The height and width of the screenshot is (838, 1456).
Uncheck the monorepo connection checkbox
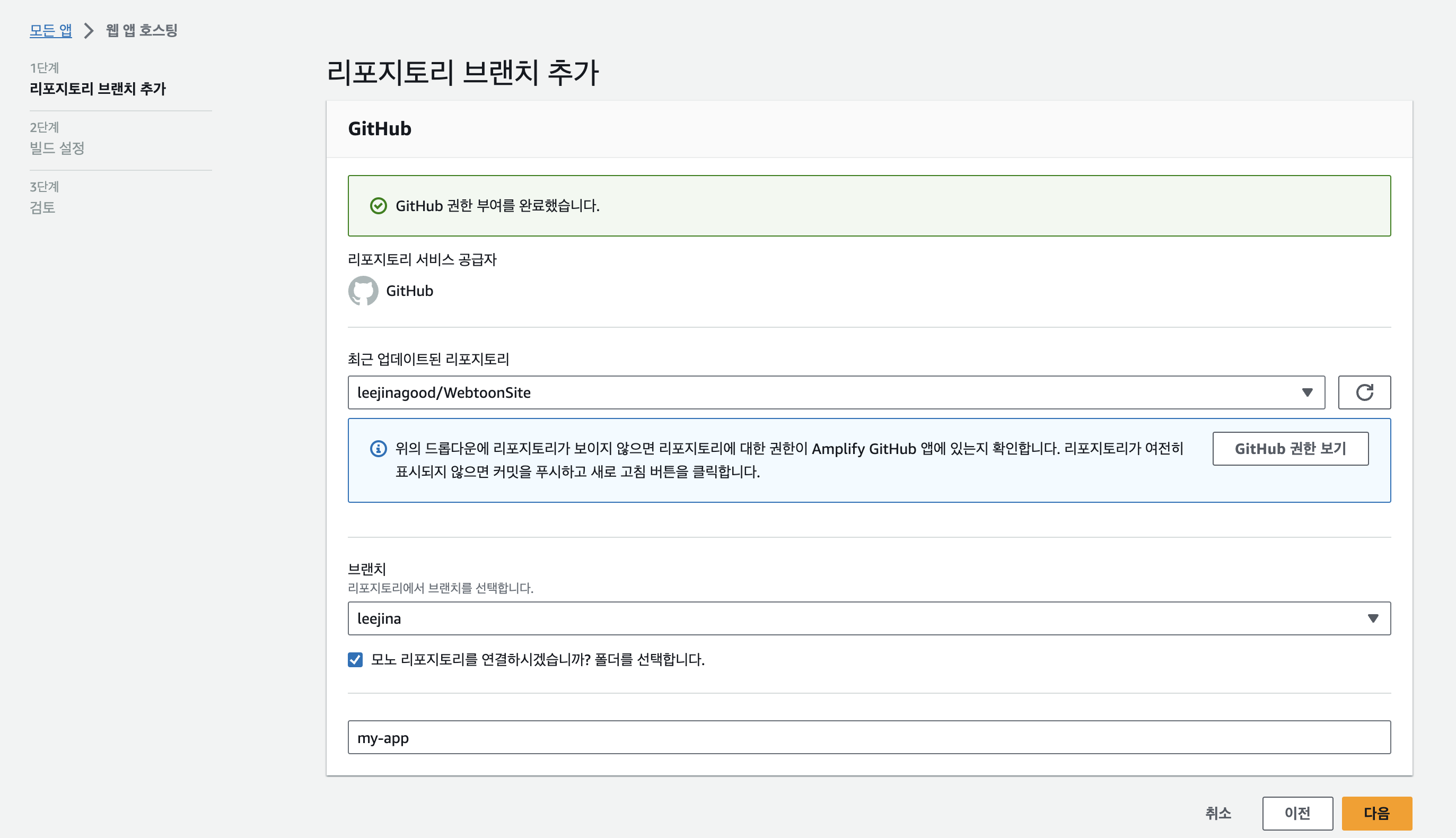point(355,660)
